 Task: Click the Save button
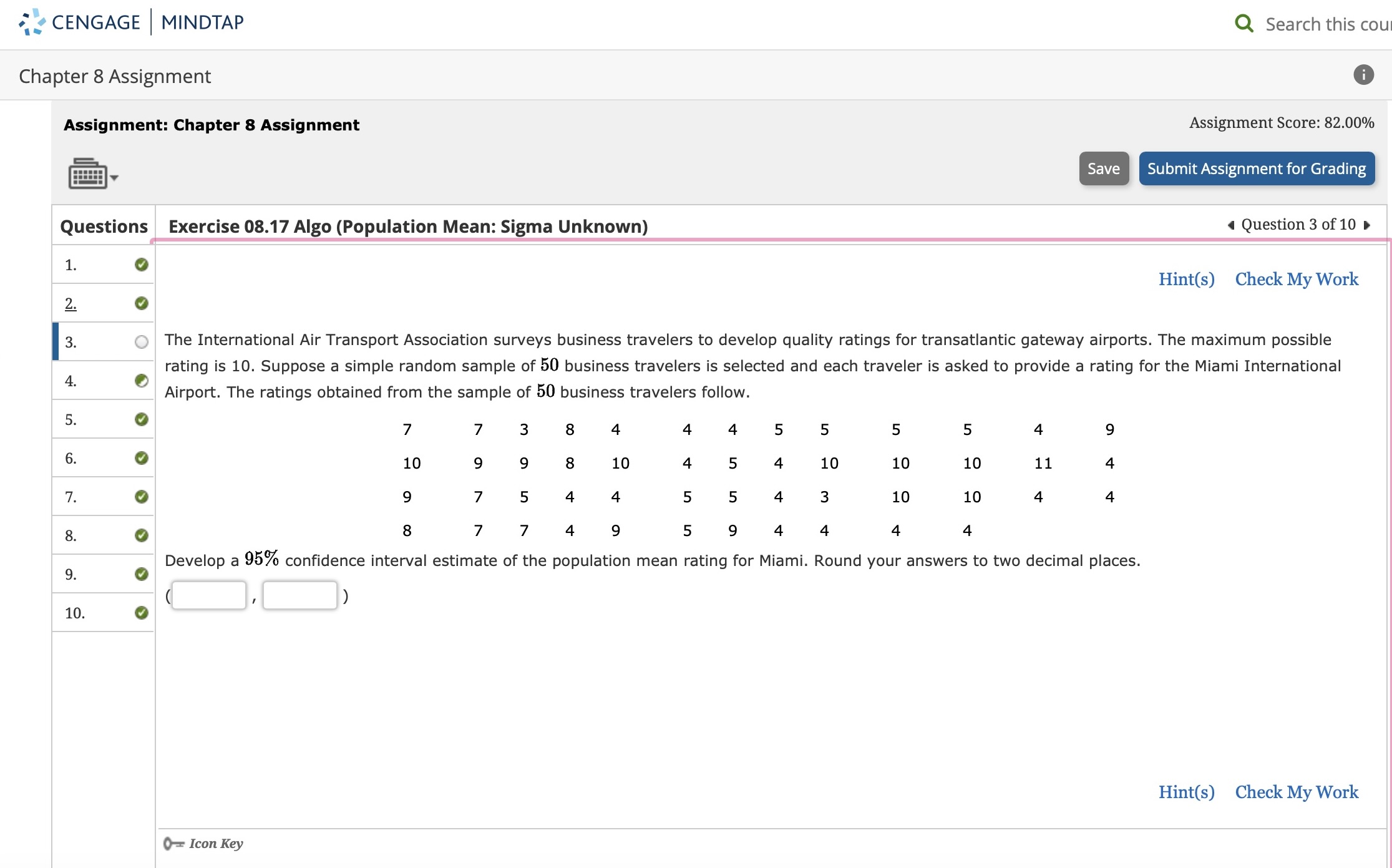[1104, 168]
